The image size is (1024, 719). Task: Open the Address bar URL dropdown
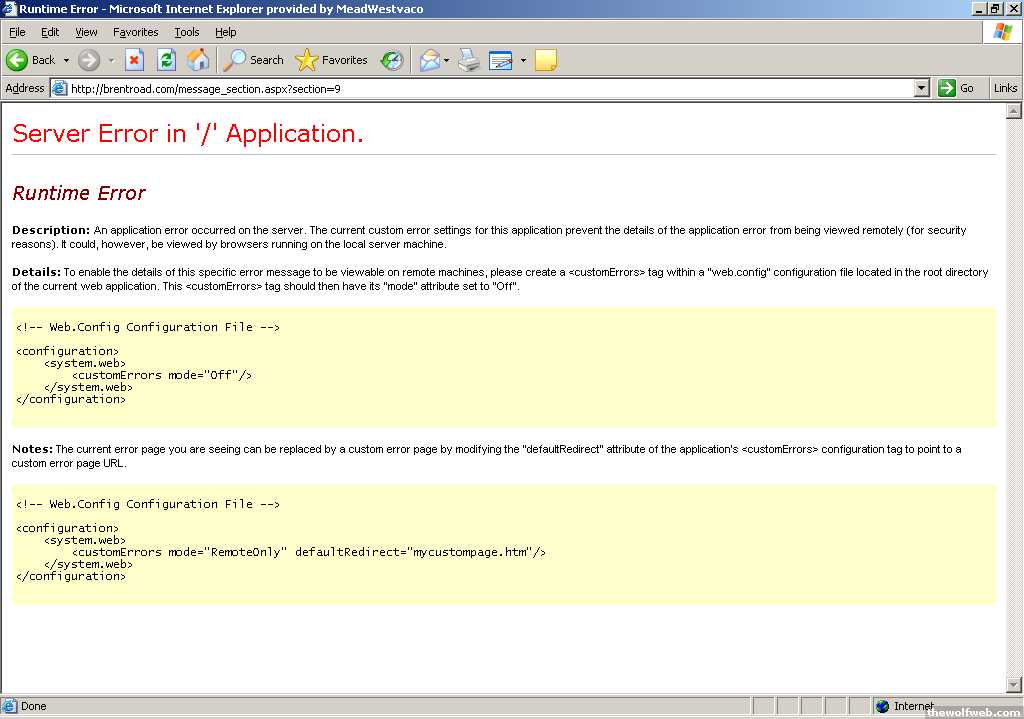coord(922,88)
